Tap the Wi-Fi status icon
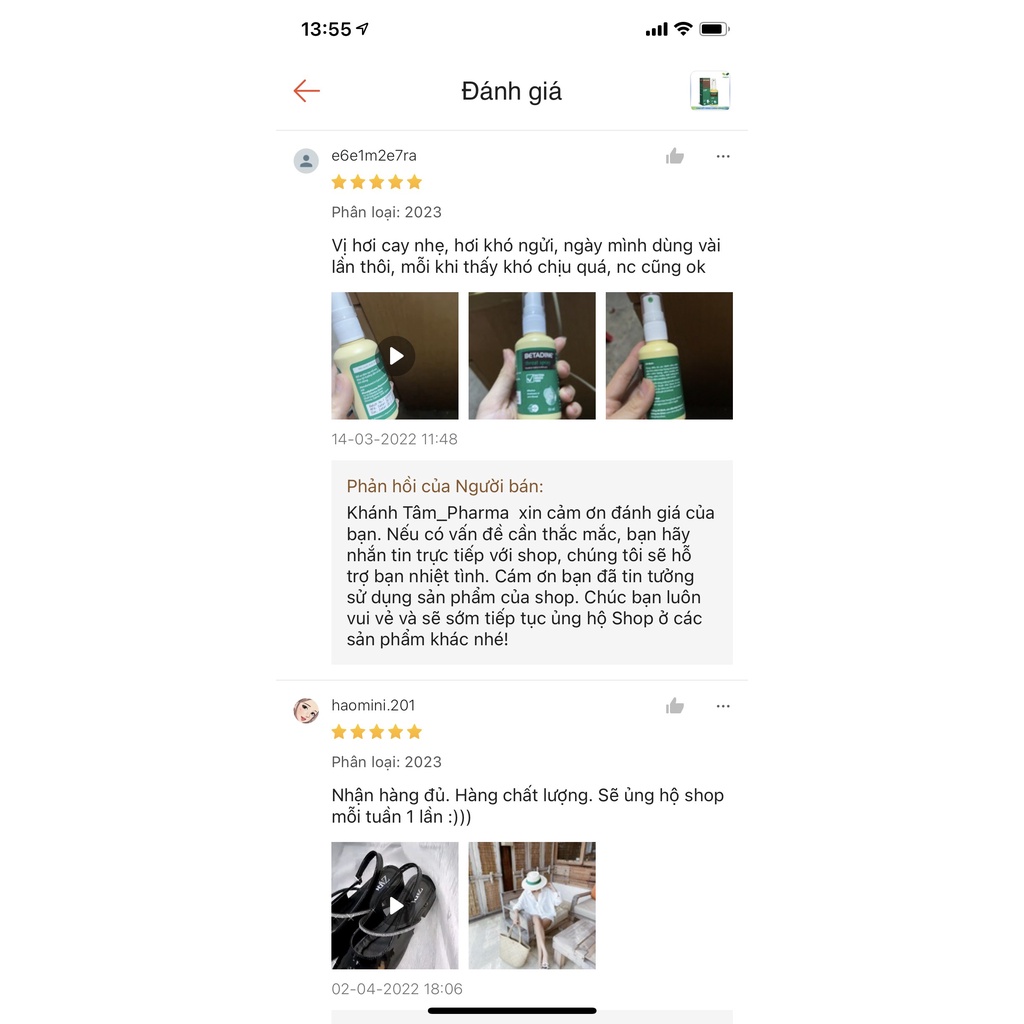Image resolution: width=1024 pixels, height=1024 pixels. click(683, 29)
